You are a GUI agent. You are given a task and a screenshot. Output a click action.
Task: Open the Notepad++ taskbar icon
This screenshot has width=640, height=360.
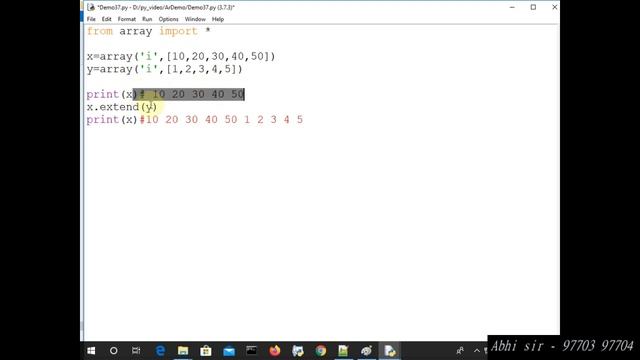tap(343, 351)
